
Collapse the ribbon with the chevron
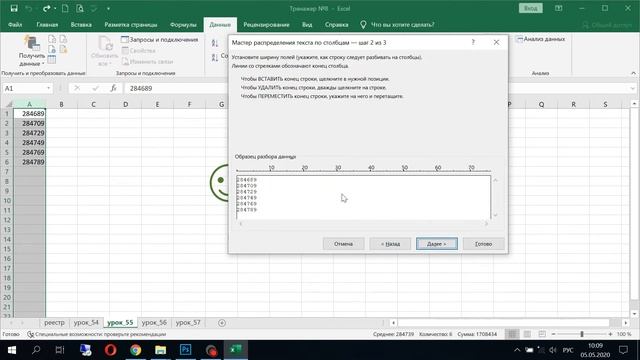[633, 73]
